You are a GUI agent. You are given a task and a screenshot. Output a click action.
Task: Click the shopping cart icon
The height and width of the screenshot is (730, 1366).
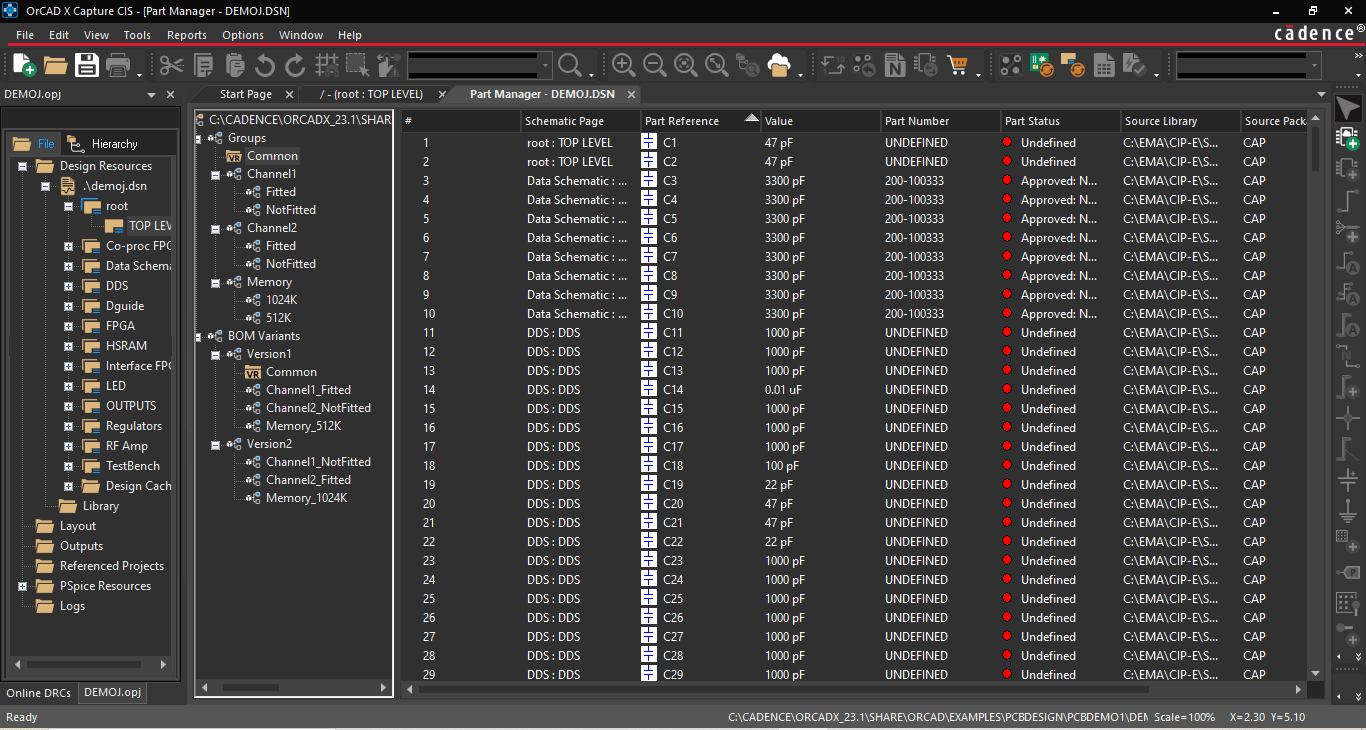point(958,66)
